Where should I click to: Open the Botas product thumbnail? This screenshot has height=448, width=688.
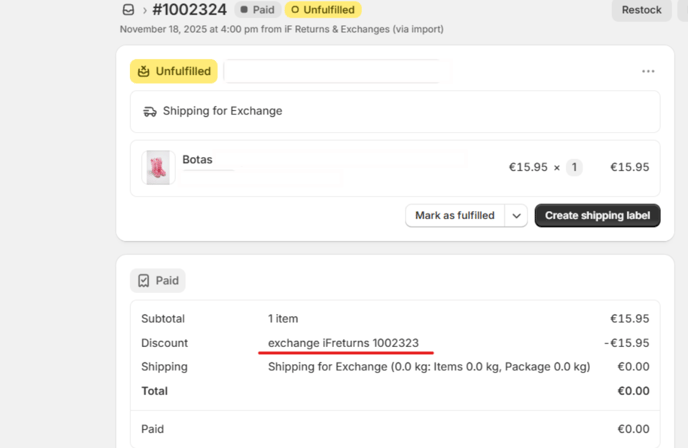[158, 168]
